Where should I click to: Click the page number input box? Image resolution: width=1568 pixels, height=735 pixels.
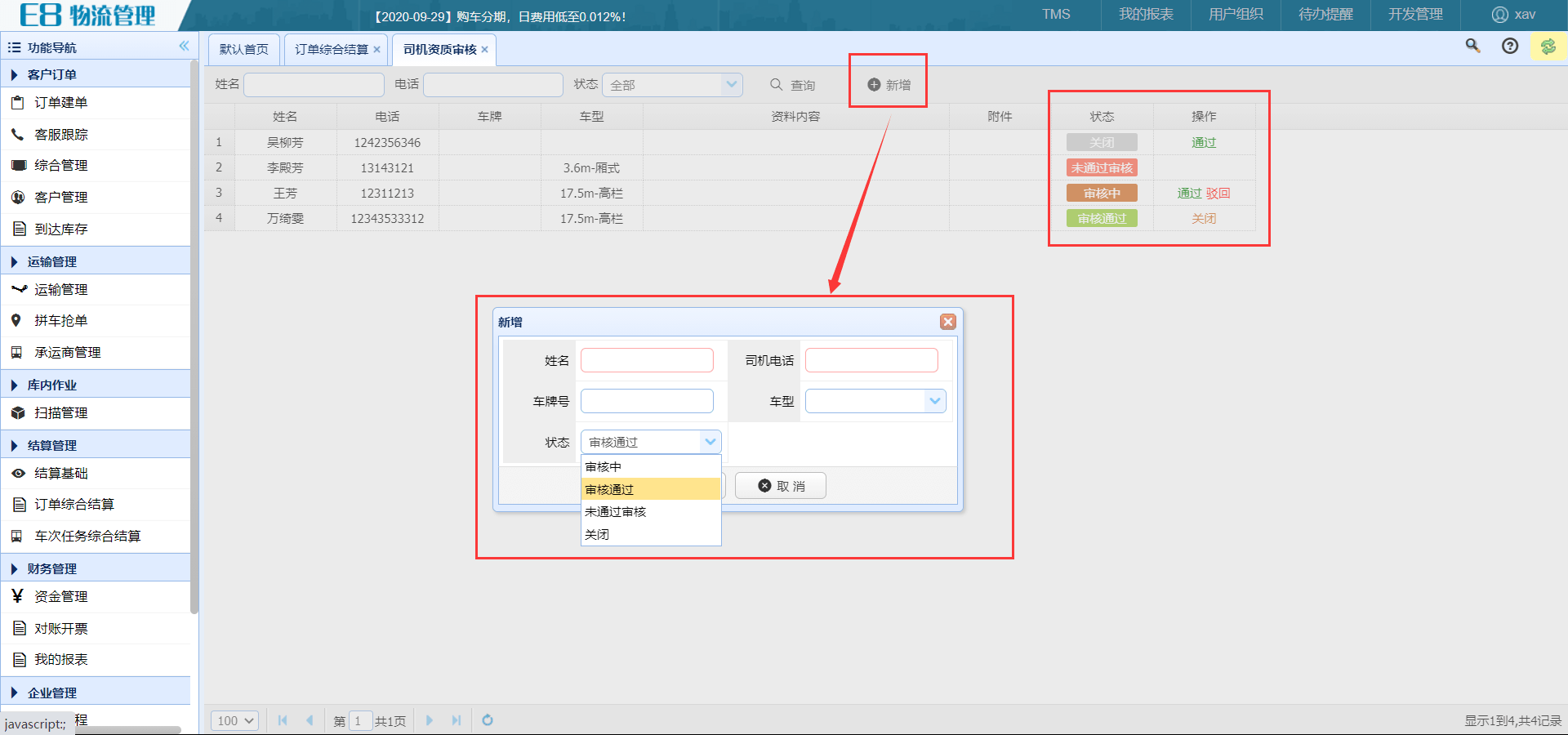[360, 720]
